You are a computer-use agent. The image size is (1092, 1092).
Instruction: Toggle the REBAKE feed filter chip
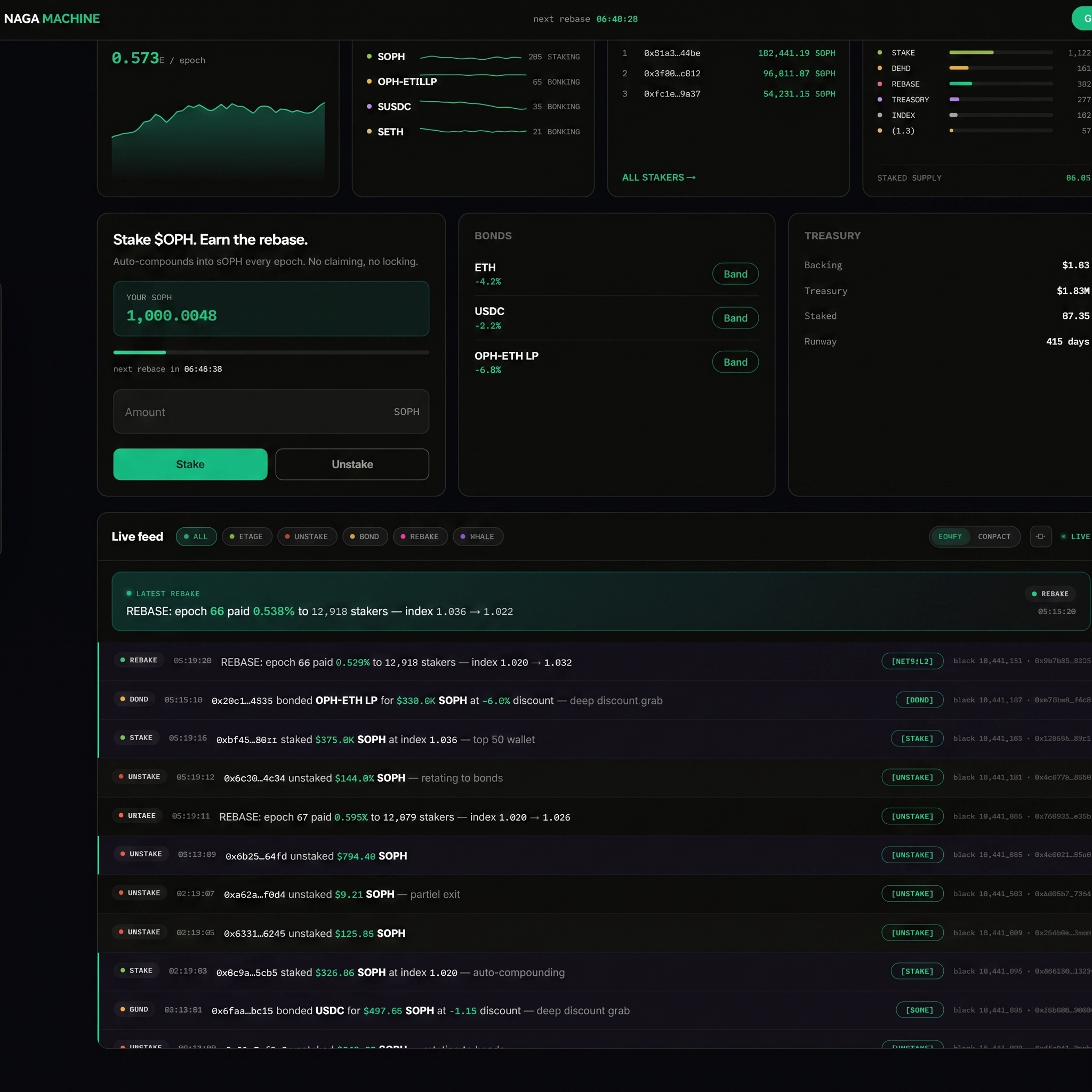420,536
